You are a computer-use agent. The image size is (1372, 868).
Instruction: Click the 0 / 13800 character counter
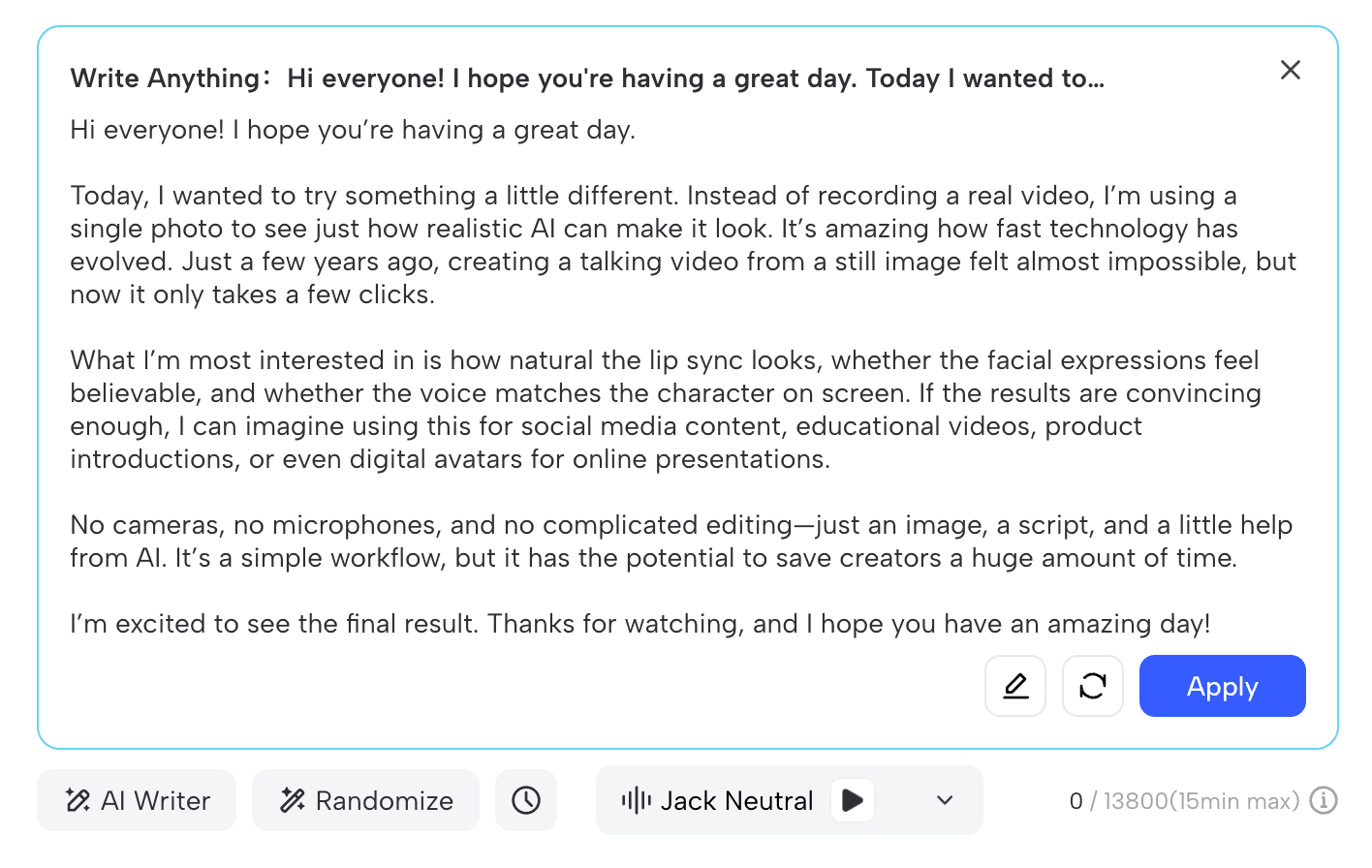tap(1184, 801)
